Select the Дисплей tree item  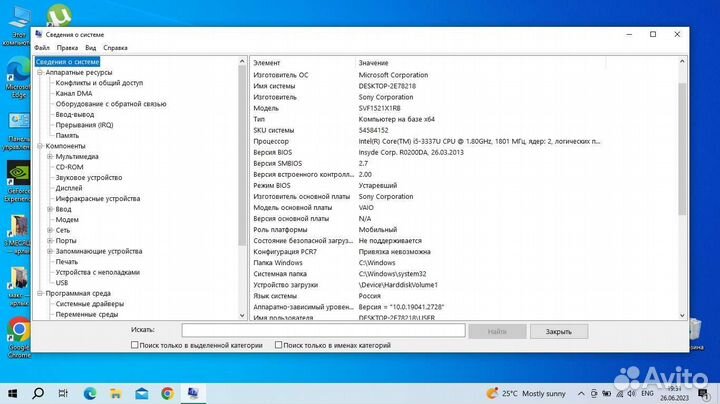coord(69,188)
